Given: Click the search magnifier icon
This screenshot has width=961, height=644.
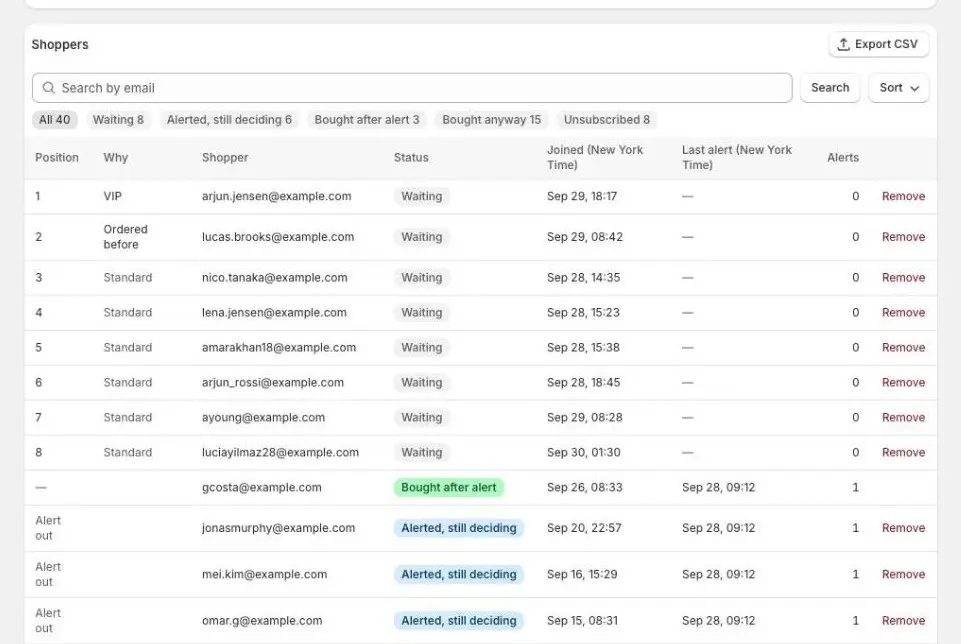Looking at the screenshot, I should 48,88.
